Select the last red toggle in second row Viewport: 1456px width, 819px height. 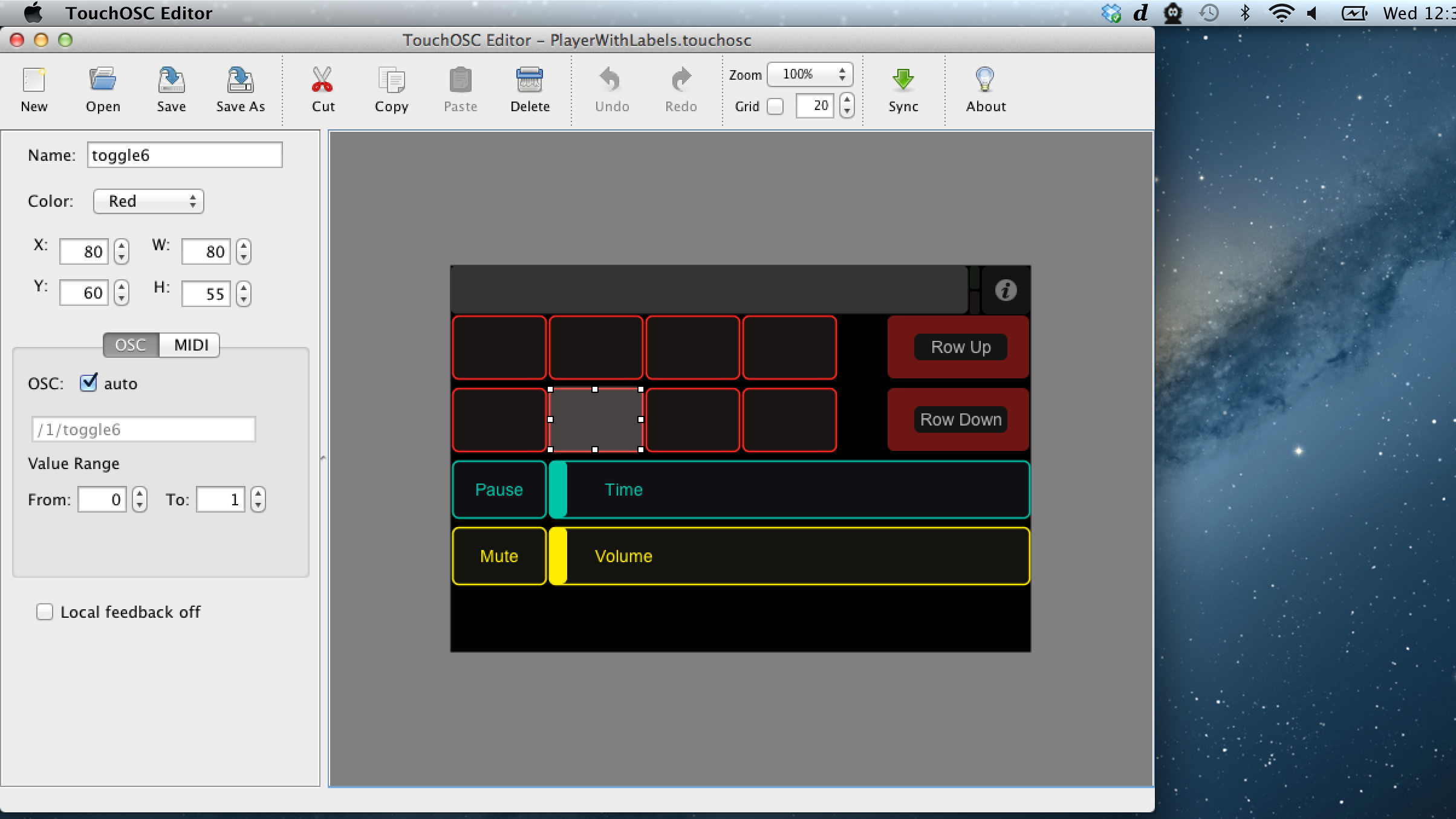[x=790, y=420]
